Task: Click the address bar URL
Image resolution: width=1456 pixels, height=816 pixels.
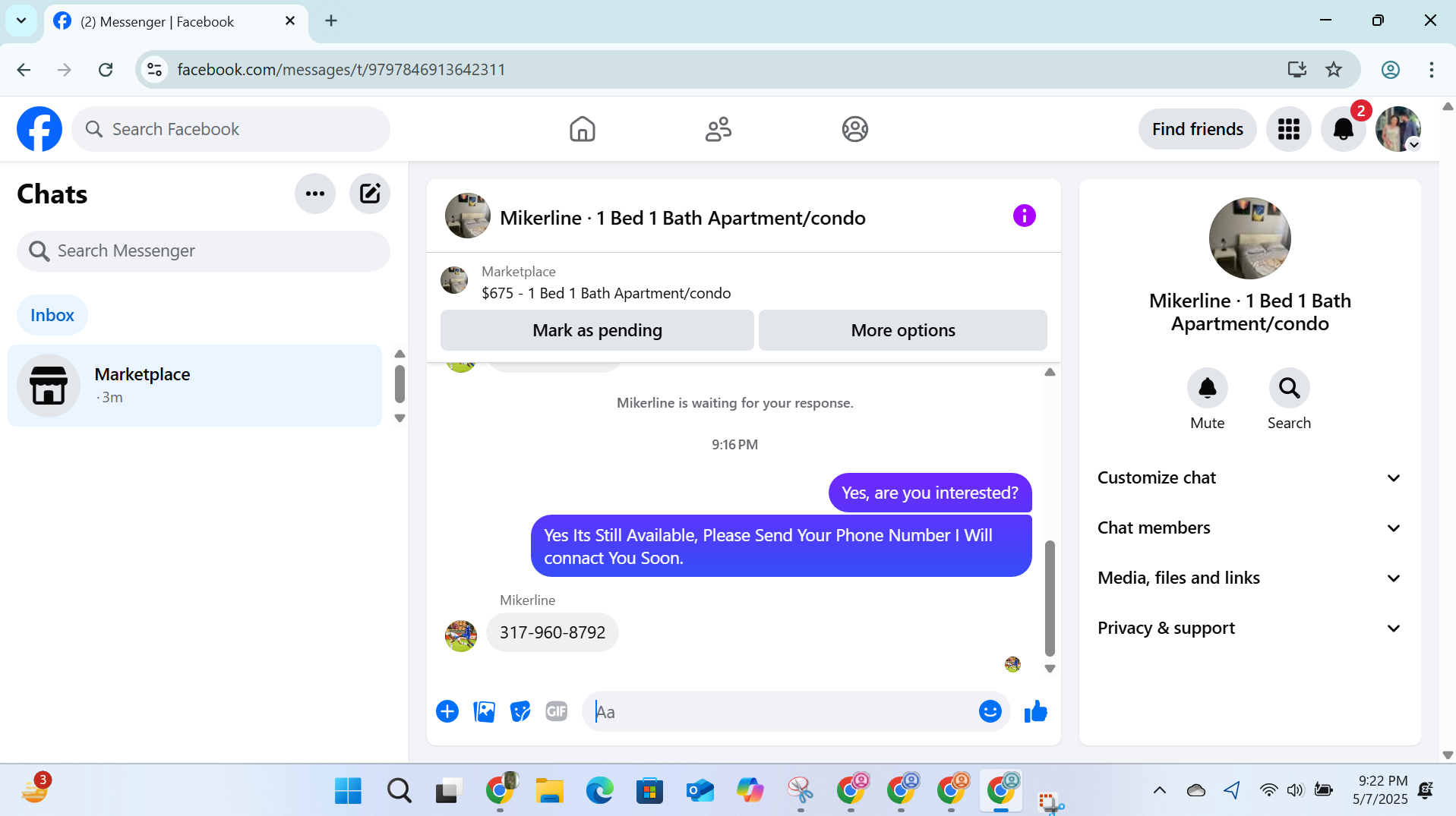Action: (341, 70)
